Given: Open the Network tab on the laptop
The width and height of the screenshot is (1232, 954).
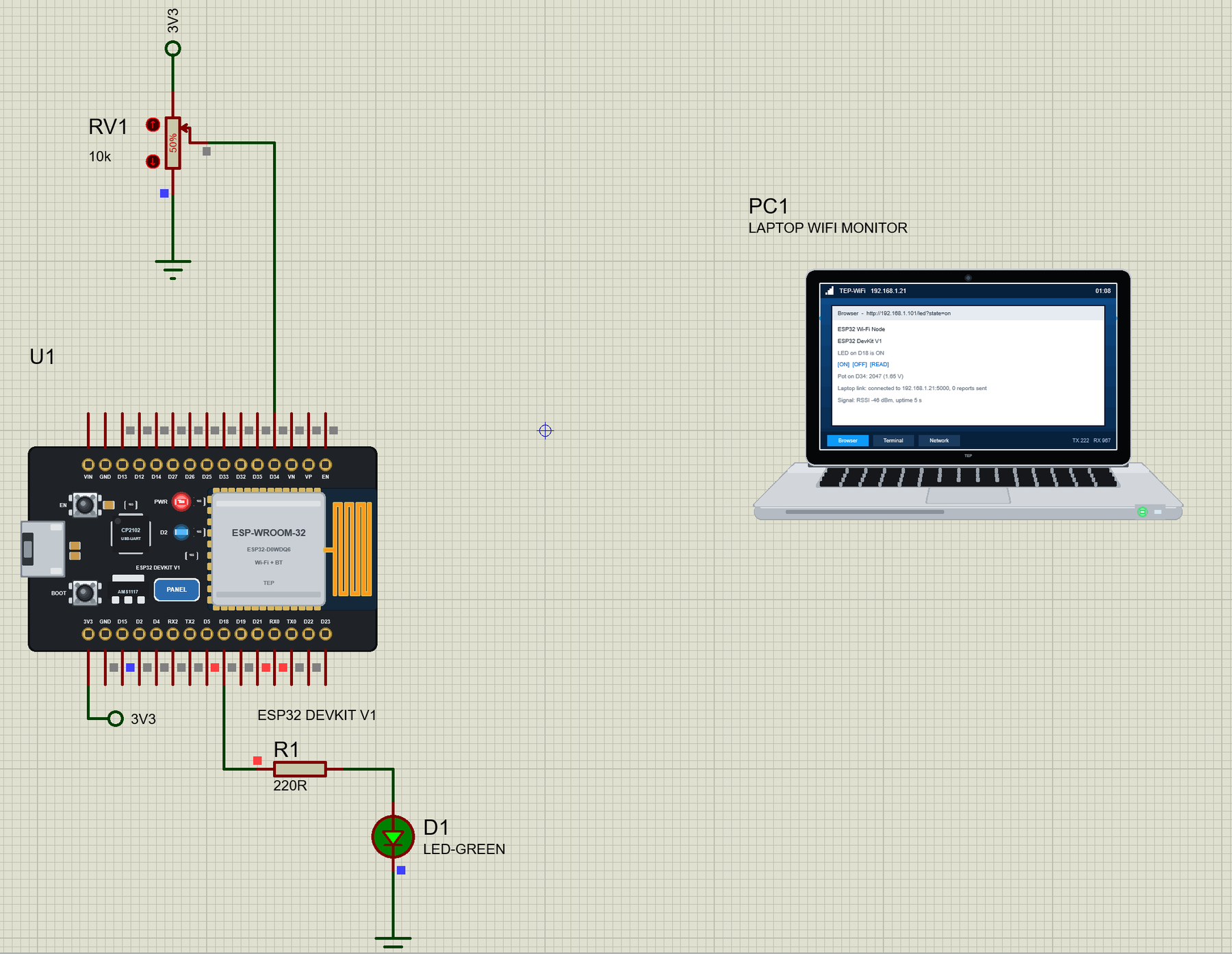Looking at the screenshot, I should [939, 441].
